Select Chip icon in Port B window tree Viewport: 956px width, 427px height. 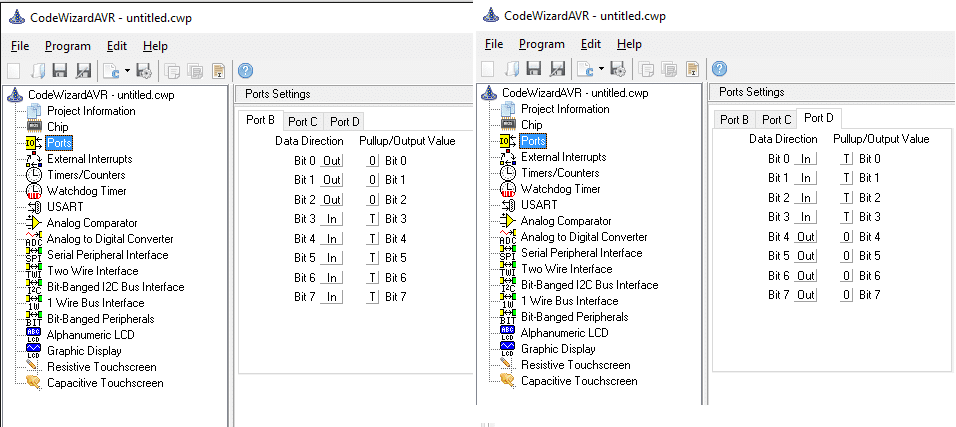(35, 127)
